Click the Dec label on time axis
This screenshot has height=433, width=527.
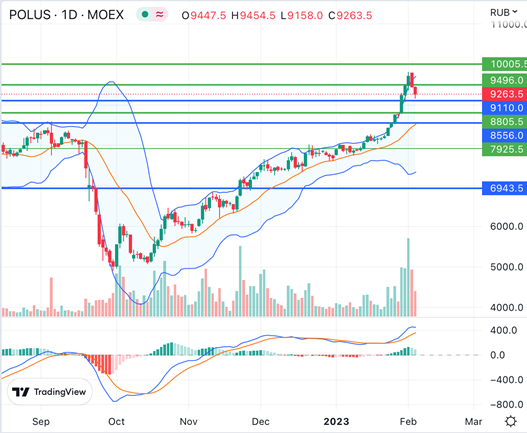(x=260, y=422)
